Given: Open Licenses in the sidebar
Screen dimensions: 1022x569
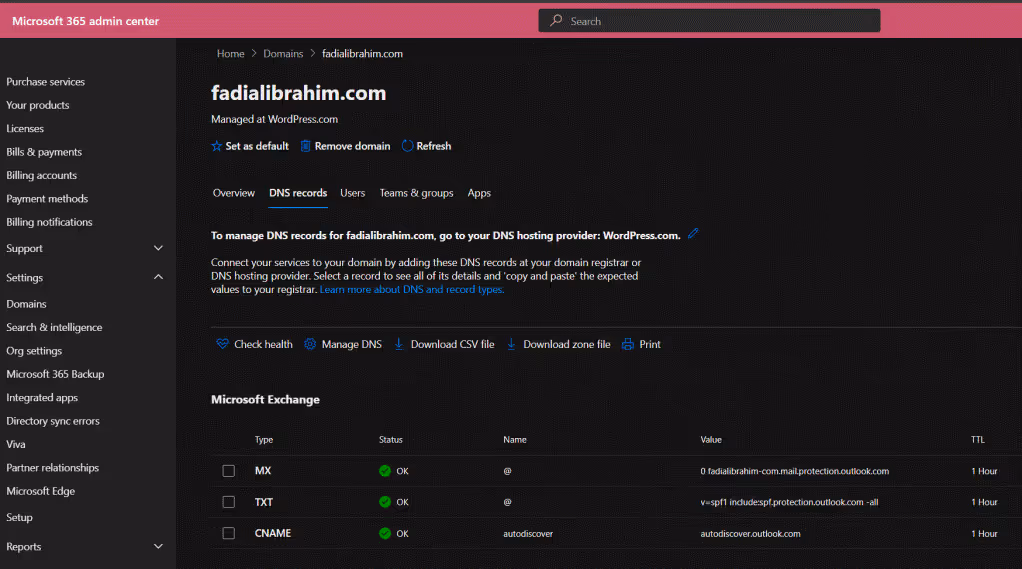Looking at the screenshot, I should click(x=25, y=128).
